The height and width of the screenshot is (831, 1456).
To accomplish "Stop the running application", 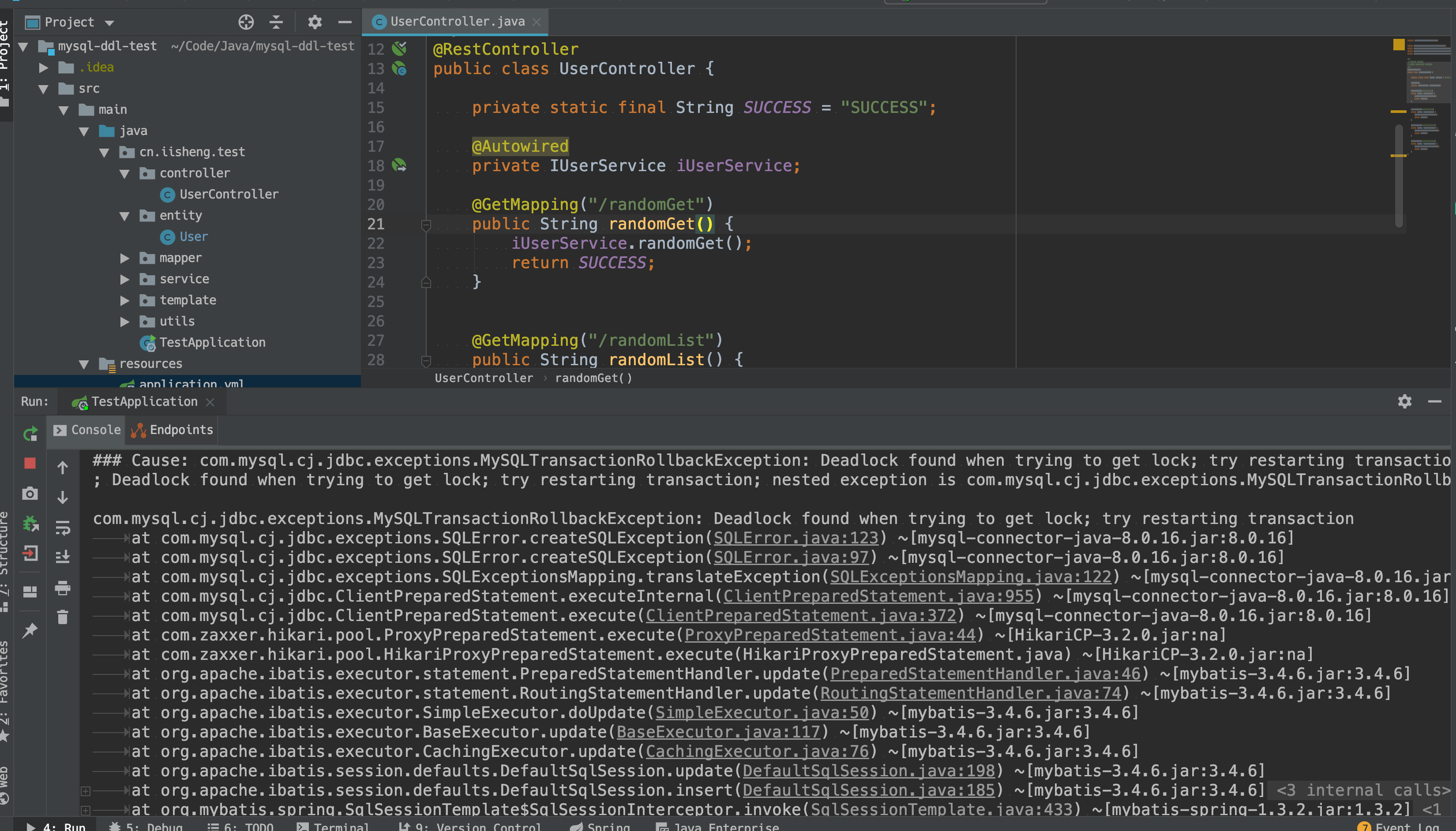I will 30,464.
